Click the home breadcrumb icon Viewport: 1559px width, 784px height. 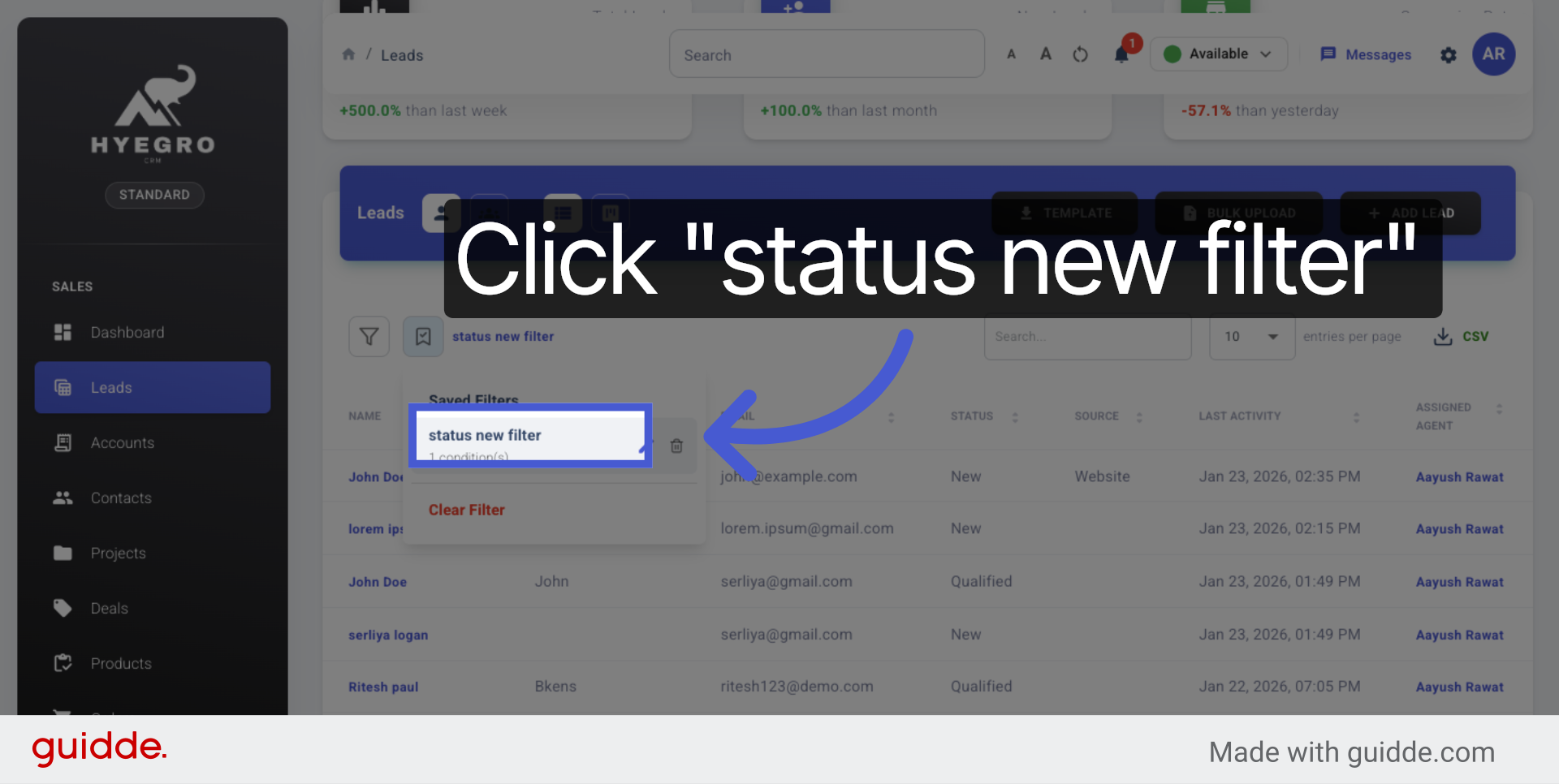[348, 54]
